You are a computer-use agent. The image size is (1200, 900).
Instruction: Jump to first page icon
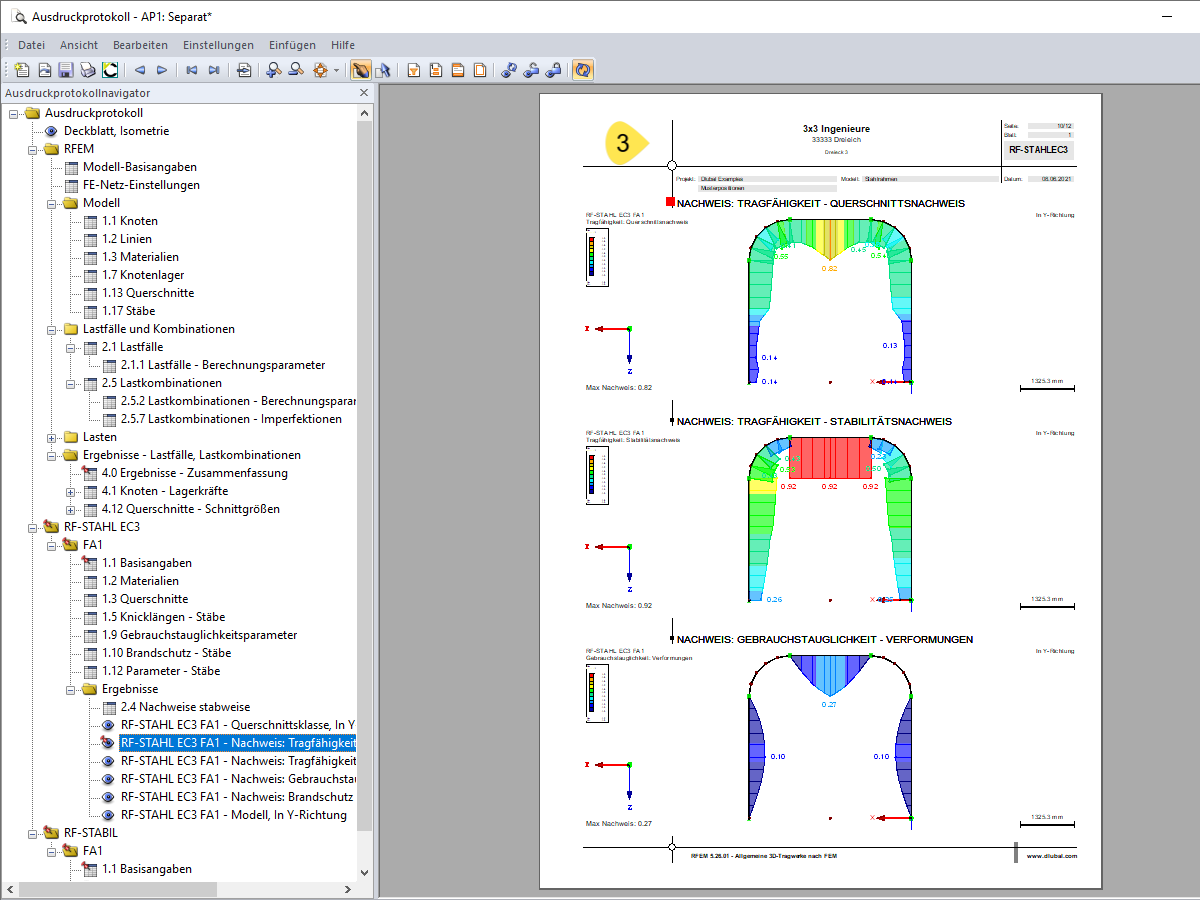point(192,70)
